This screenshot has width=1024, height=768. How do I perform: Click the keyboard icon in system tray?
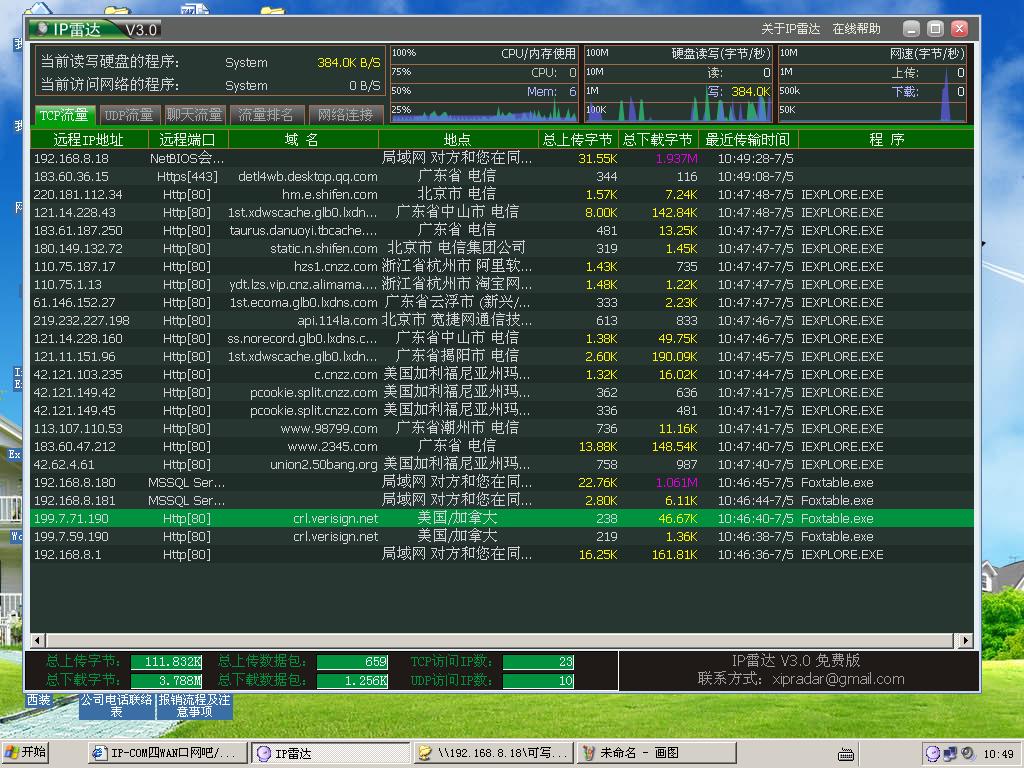pos(846,754)
